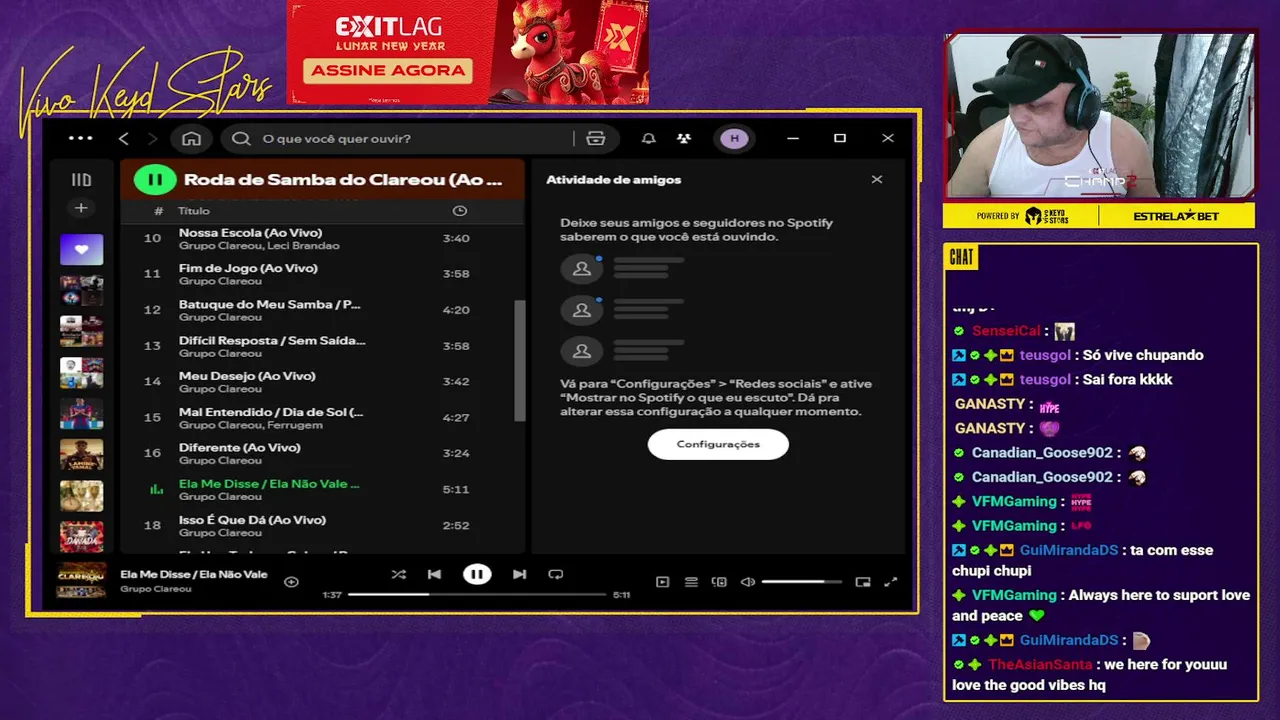Play Nossa Escola (Ao Vivo)
The image size is (1280, 720).
click(x=322, y=238)
